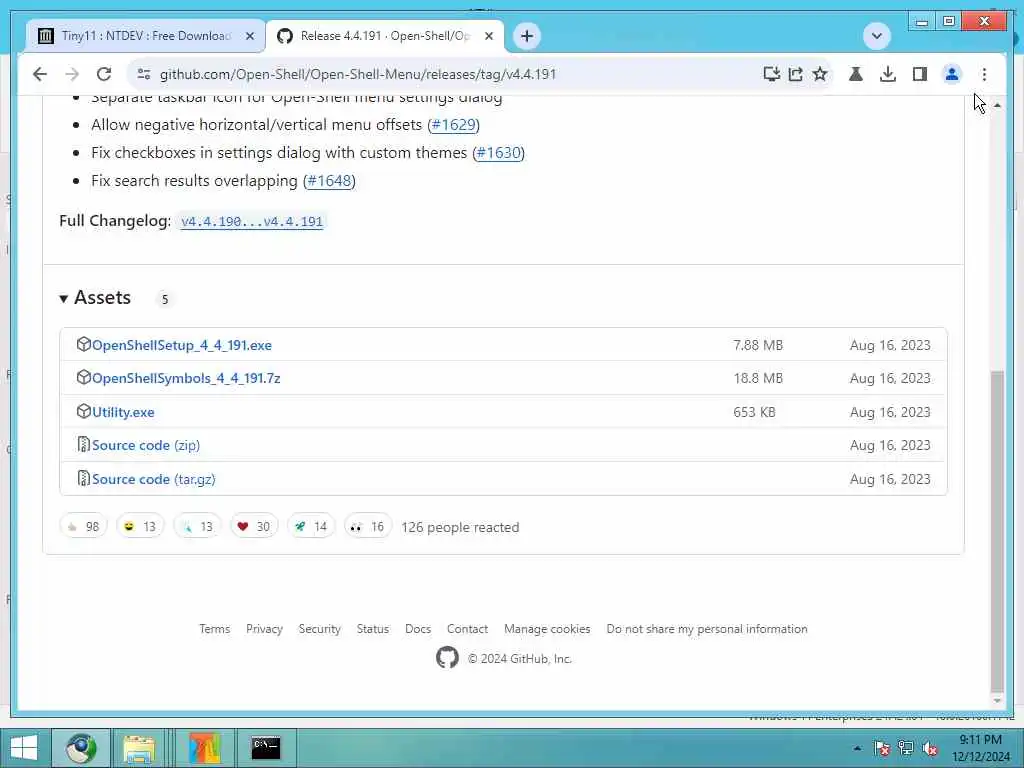Open File Explorer from taskbar
This screenshot has width=1024, height=768.
coord(138,748)
